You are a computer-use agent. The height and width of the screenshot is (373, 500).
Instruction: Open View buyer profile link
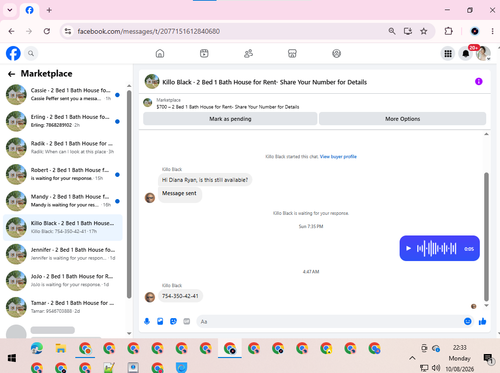338,157
